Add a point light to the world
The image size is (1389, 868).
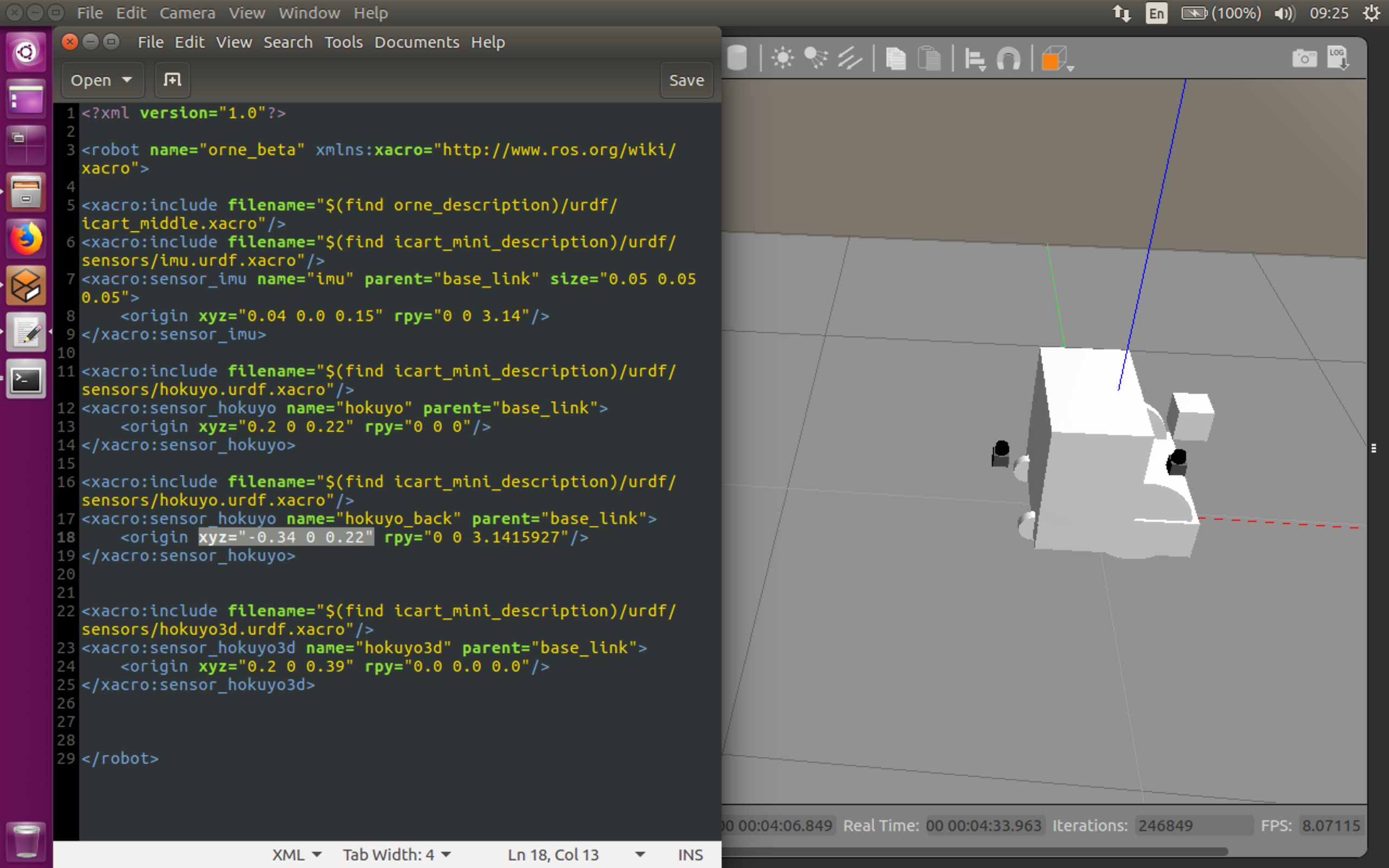pos(782,58)
